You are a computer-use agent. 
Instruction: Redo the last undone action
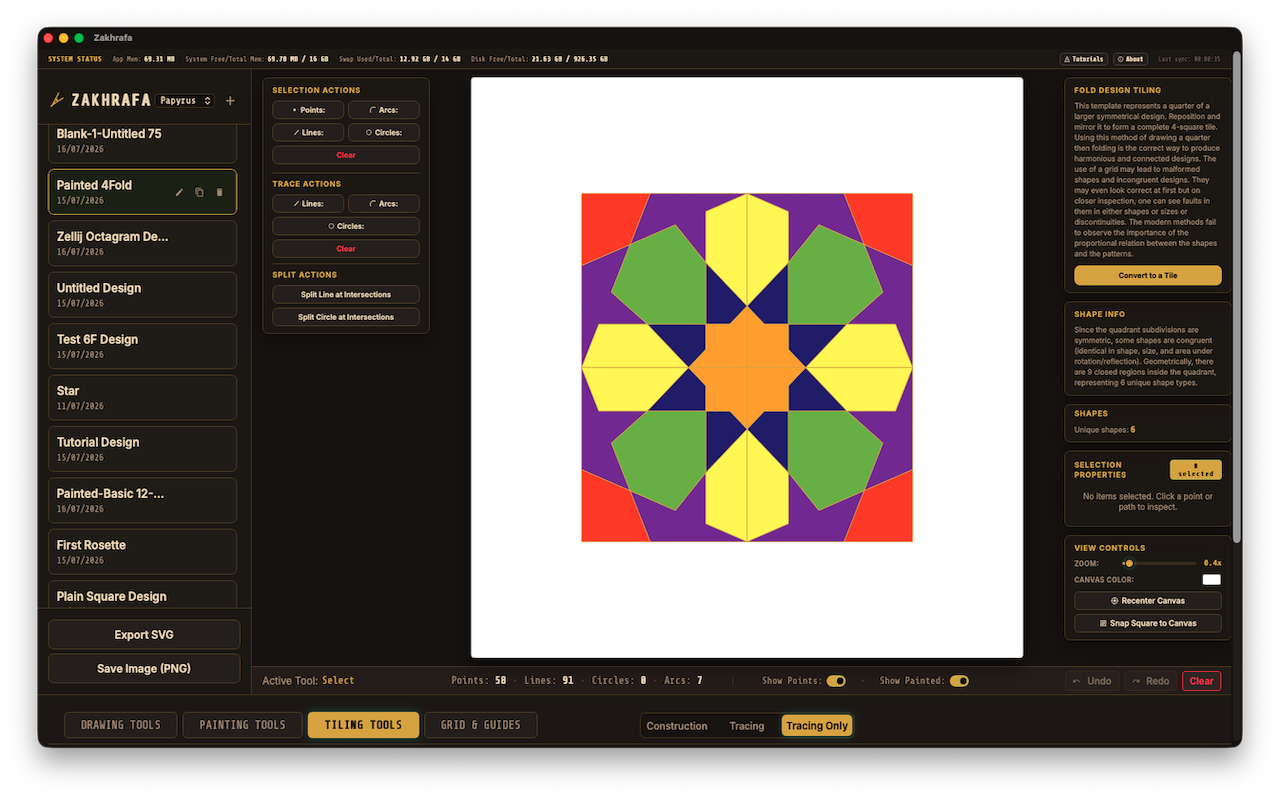click(x=1150, y=681)
